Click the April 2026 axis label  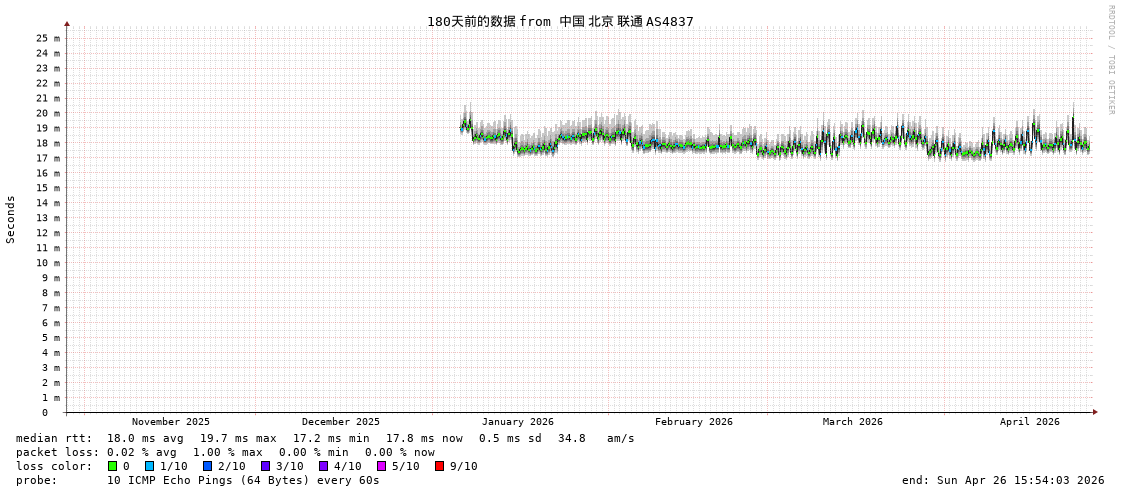pos(1029,422)
